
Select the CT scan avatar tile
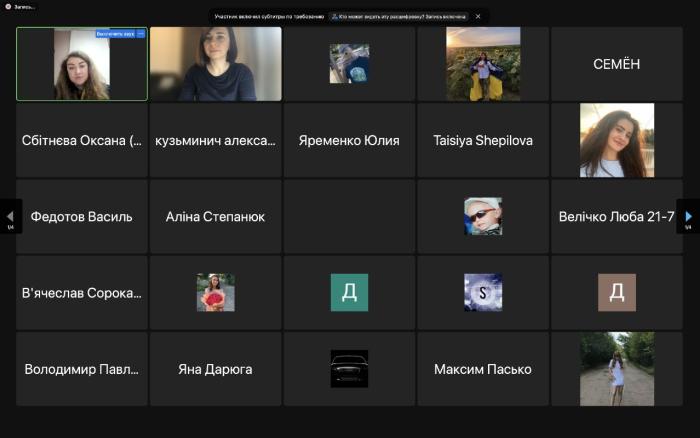click(x=349, y=64)
